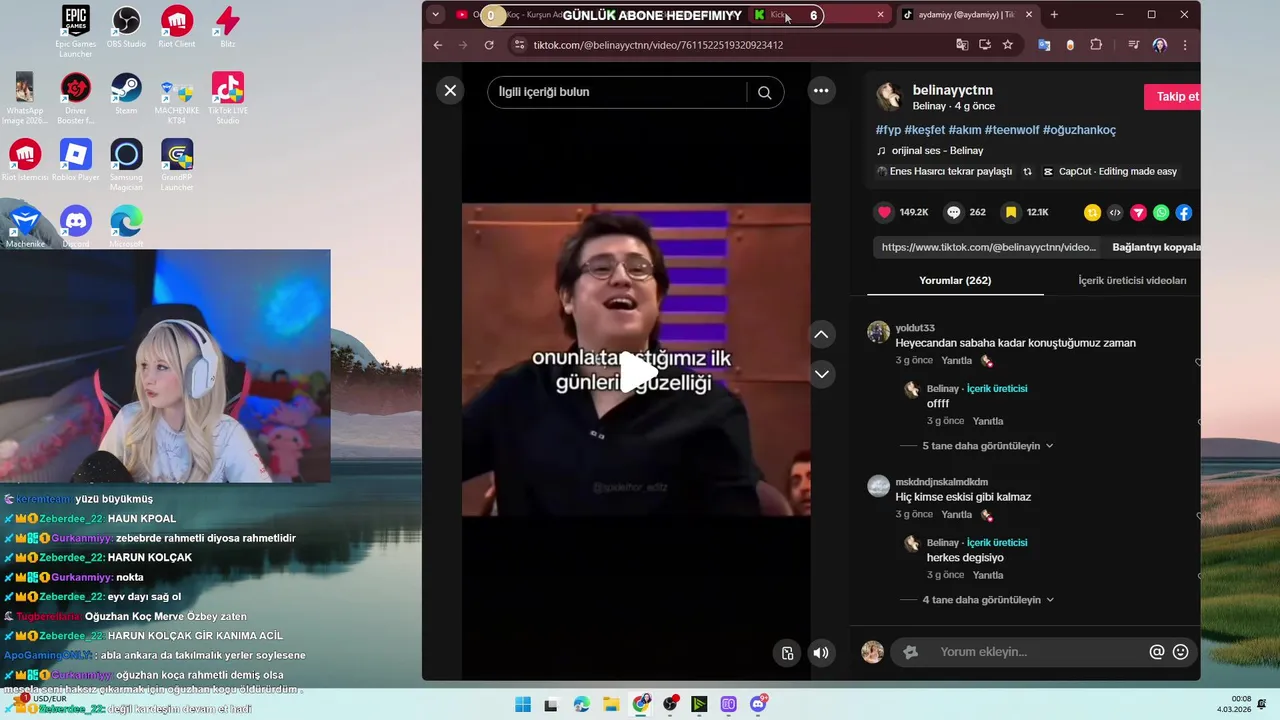Select the Yorumlar (262) tab

(x=955, y=281)
